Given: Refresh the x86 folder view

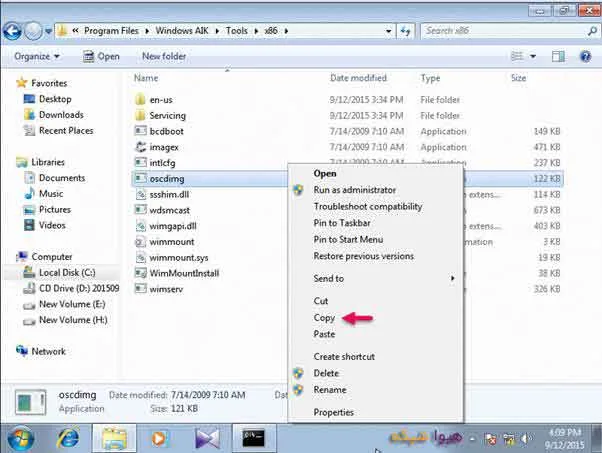Looking at the screenshot, I should (405, 31).
